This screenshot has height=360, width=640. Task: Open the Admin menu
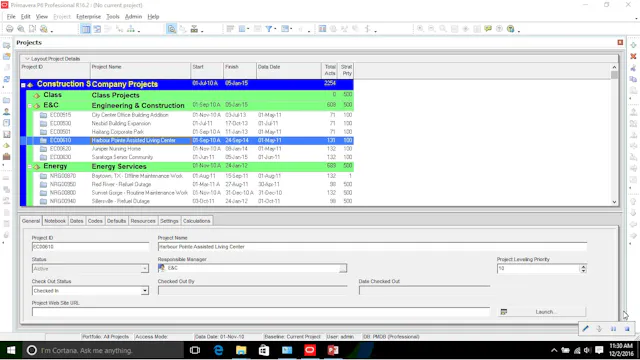133,17
